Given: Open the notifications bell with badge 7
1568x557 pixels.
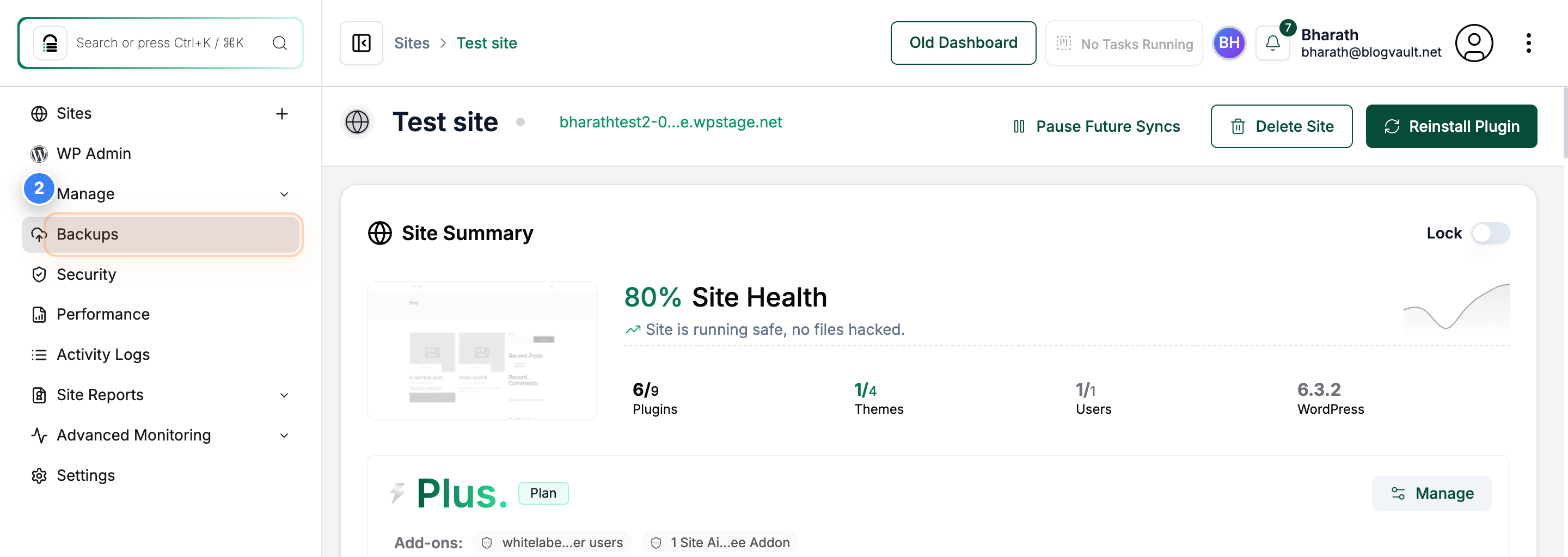Looking at the screenshot, I should [1273, 42].
